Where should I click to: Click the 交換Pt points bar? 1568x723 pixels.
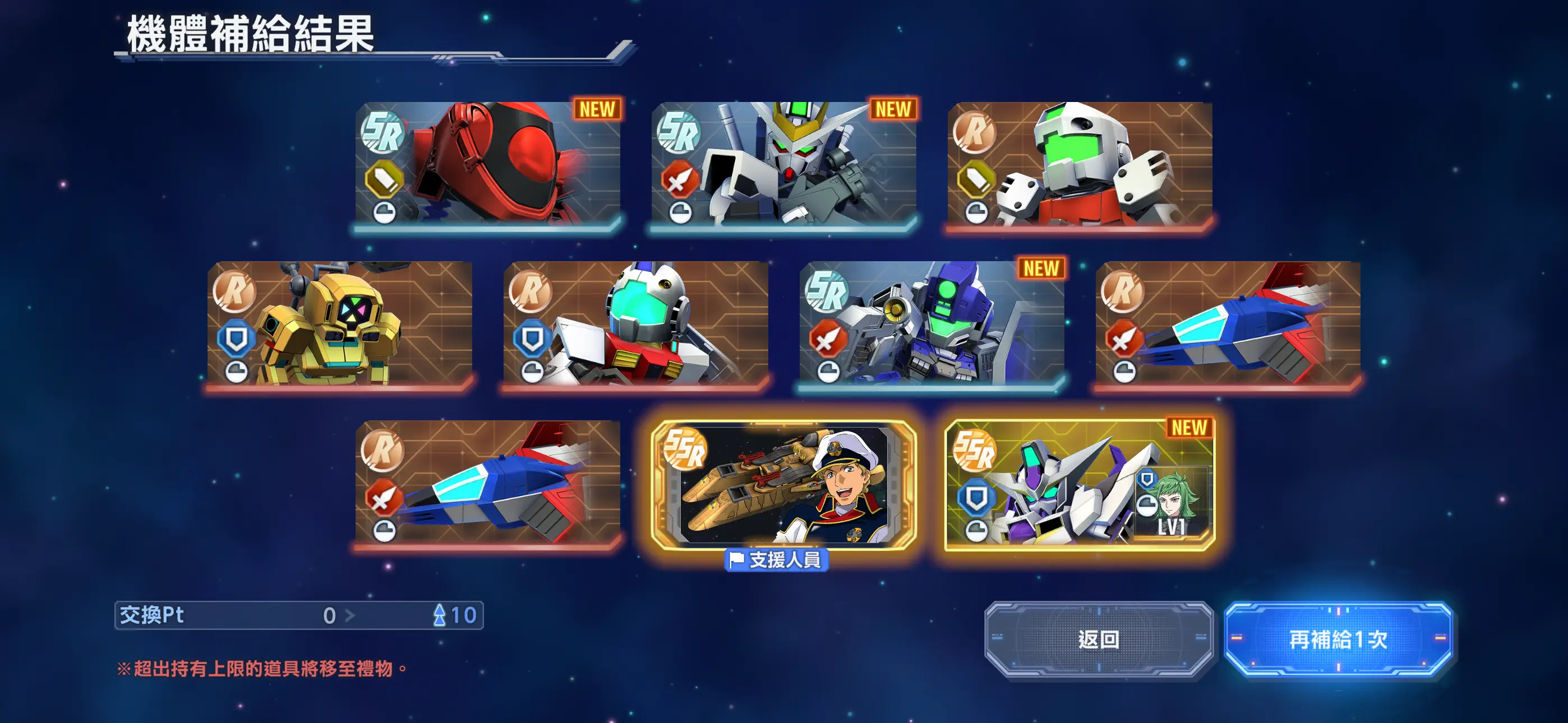click(299, 615)
